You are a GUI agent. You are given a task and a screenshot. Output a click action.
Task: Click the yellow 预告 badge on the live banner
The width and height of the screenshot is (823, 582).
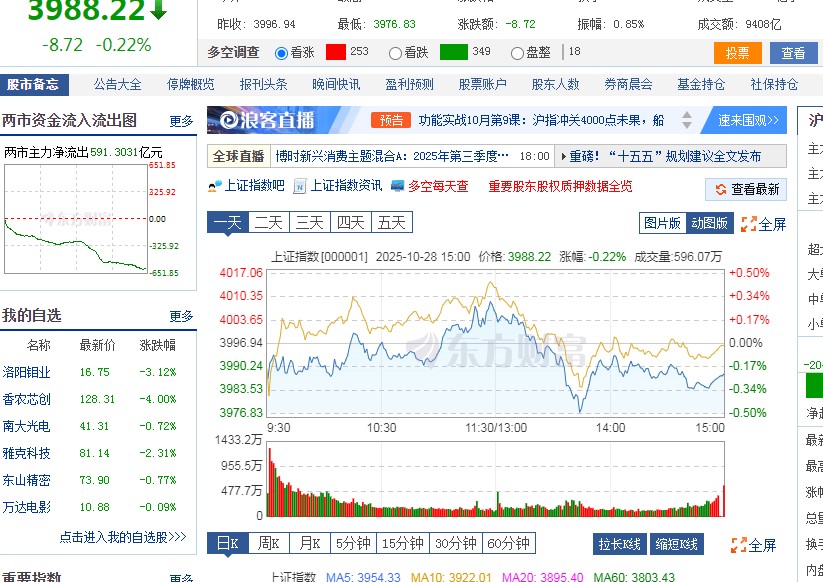tap(391, 120)
